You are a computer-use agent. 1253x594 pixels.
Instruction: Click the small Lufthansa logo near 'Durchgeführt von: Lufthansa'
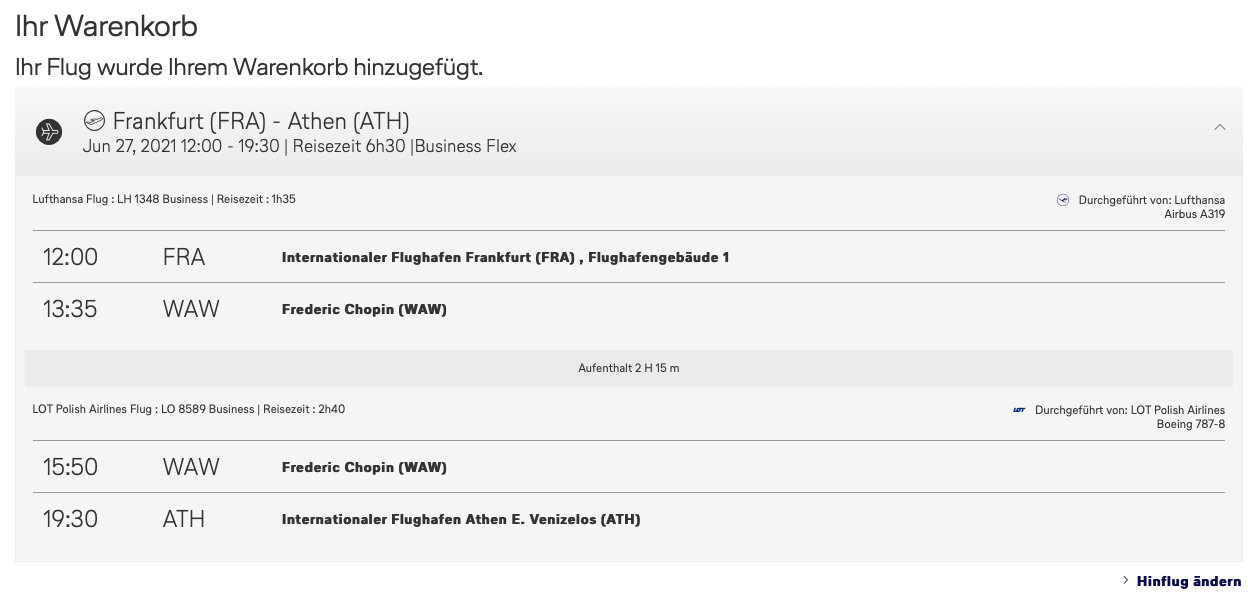pos(1063,200)
